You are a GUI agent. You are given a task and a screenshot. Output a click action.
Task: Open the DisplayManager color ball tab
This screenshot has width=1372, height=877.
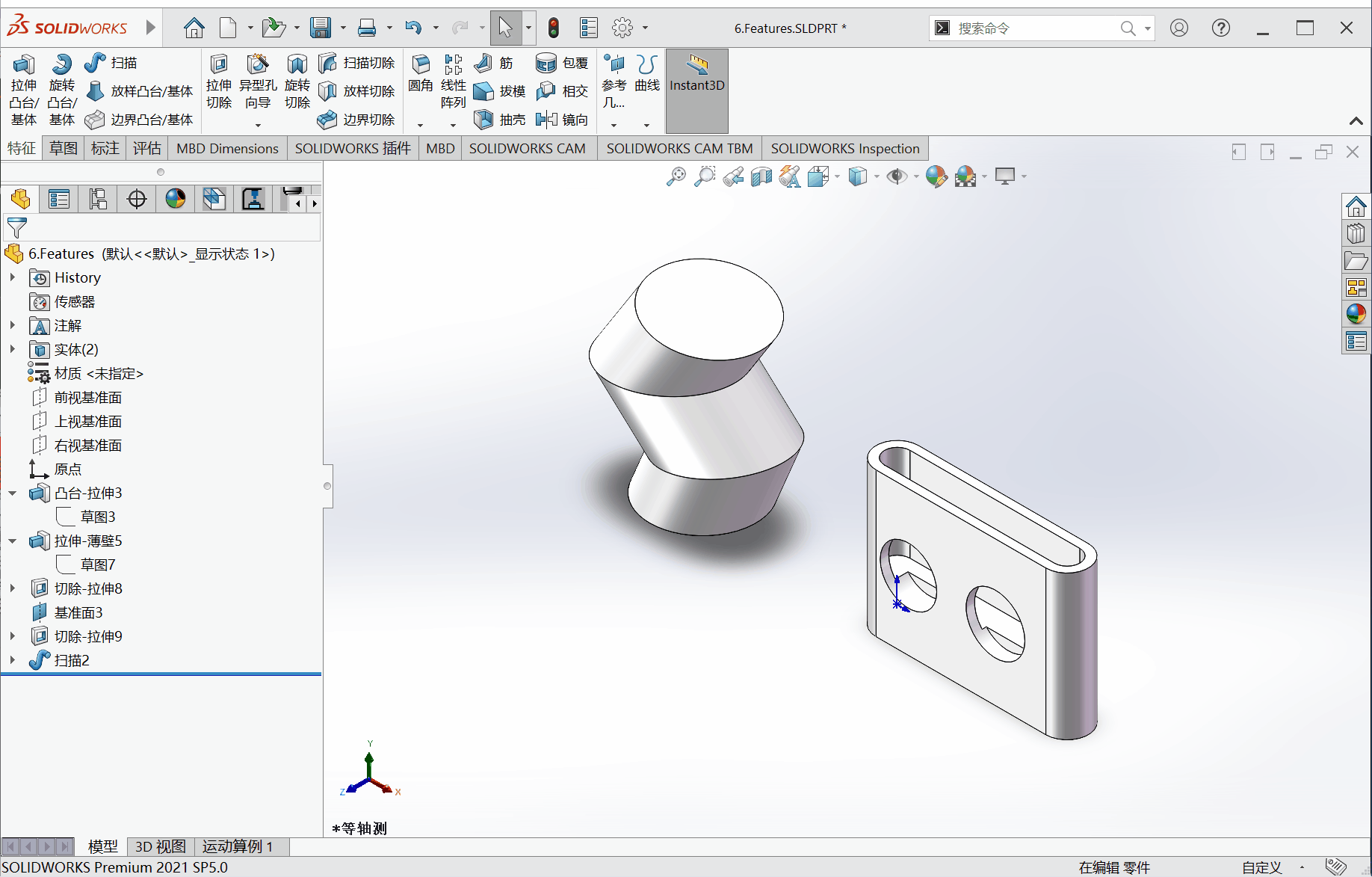tap(176, 199)
